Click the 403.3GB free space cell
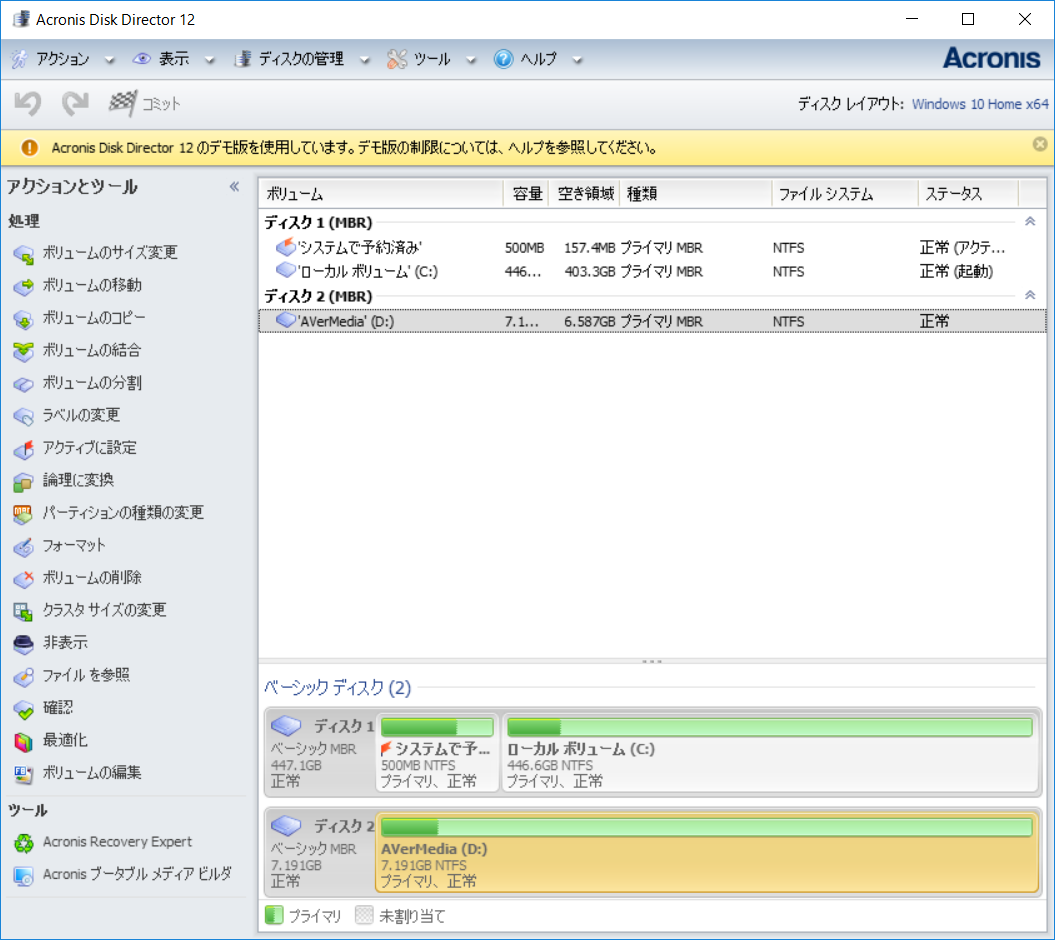Image resolution: width=1055 pixels, height=940 pixels. click(589, 271)
